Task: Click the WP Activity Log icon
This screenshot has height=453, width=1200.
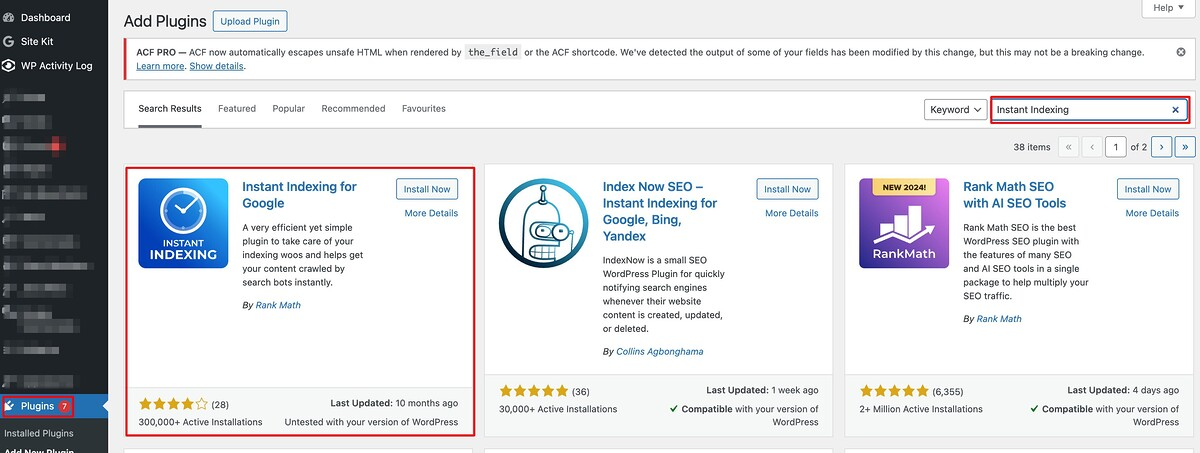Action: click(x=9, y=66)
